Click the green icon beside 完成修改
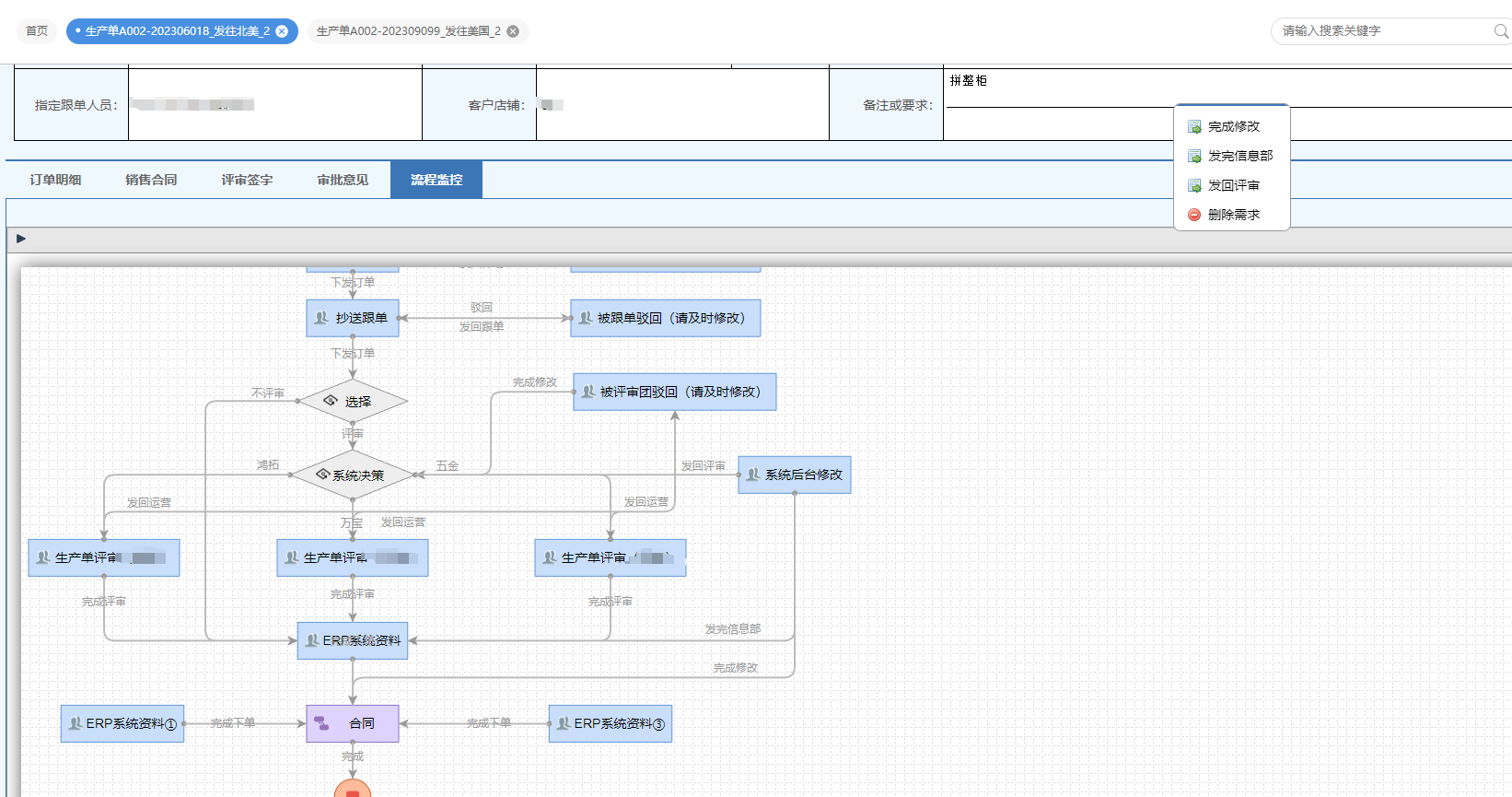The width and height of the screenshot is (1512, 797). click(x=1194, y=127)
